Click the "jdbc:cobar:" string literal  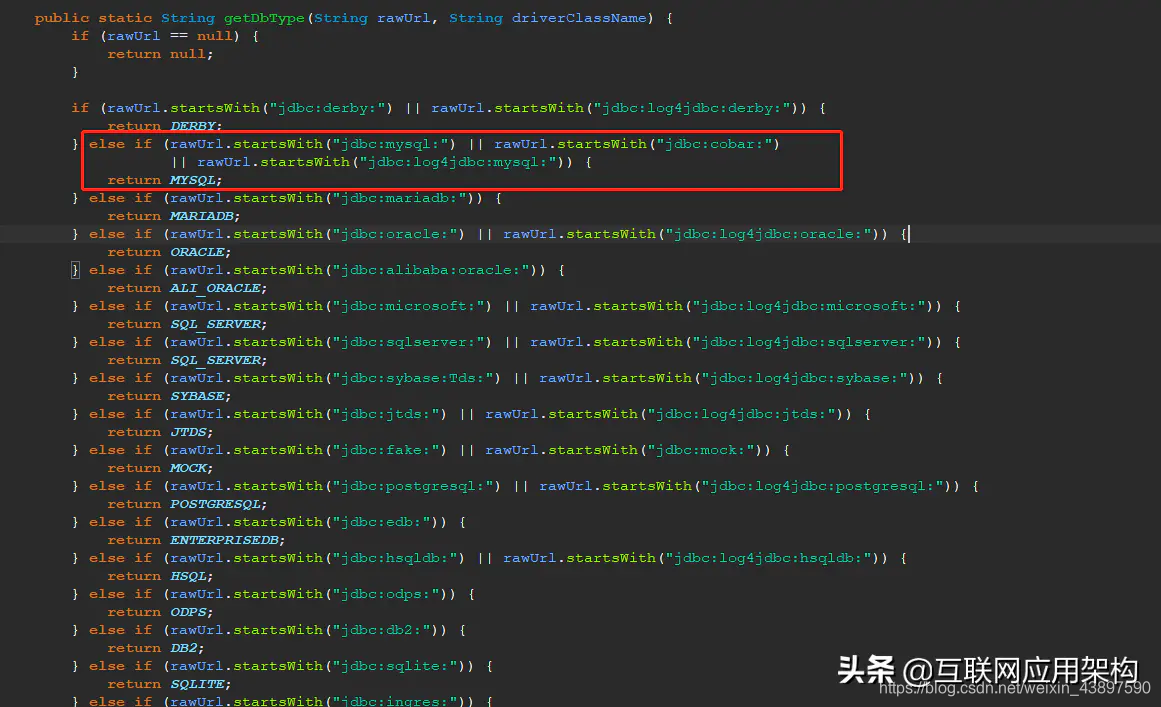click(x=715, y=144)
